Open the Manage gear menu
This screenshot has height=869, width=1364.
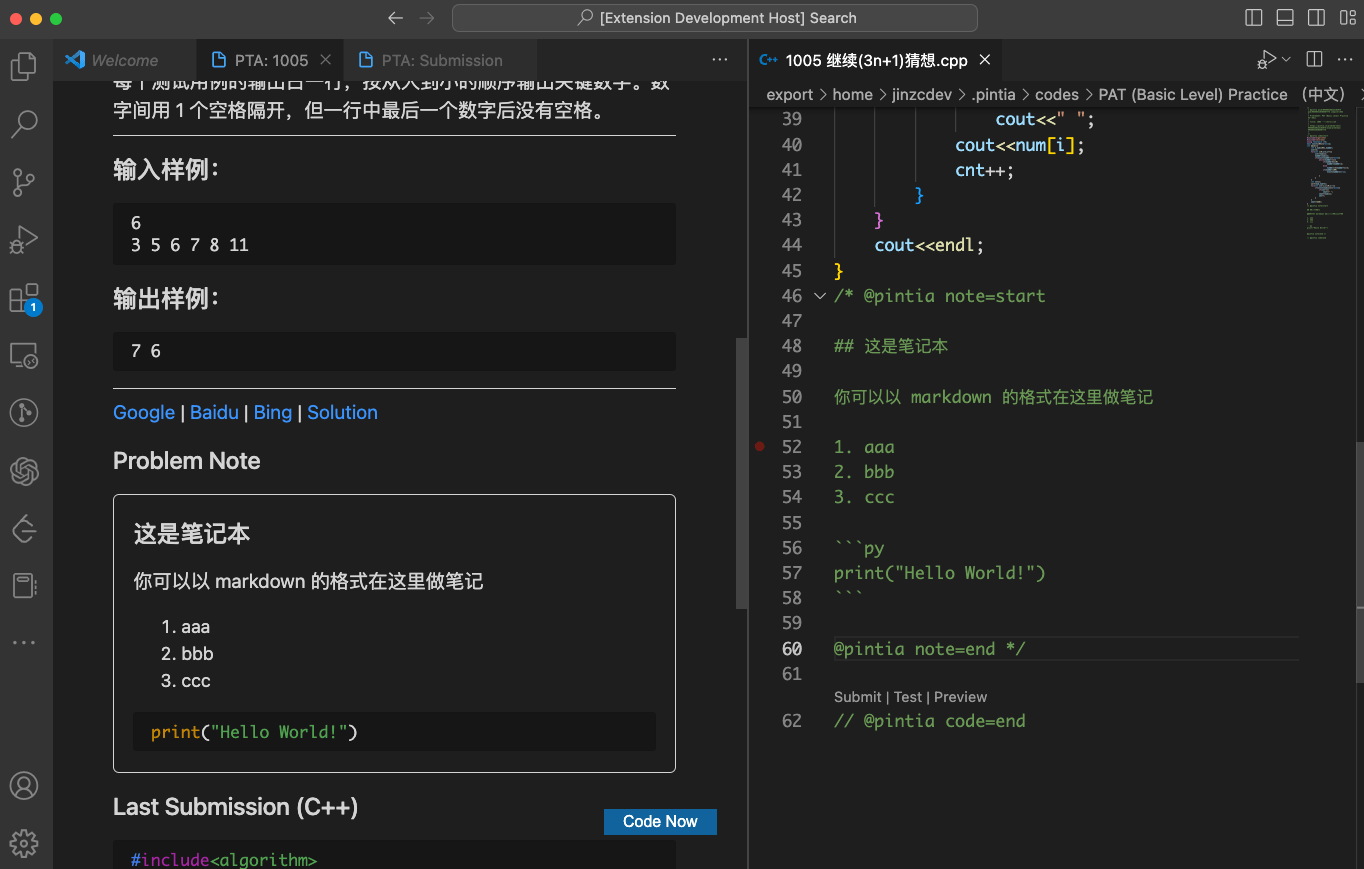(x=24, y=843)
